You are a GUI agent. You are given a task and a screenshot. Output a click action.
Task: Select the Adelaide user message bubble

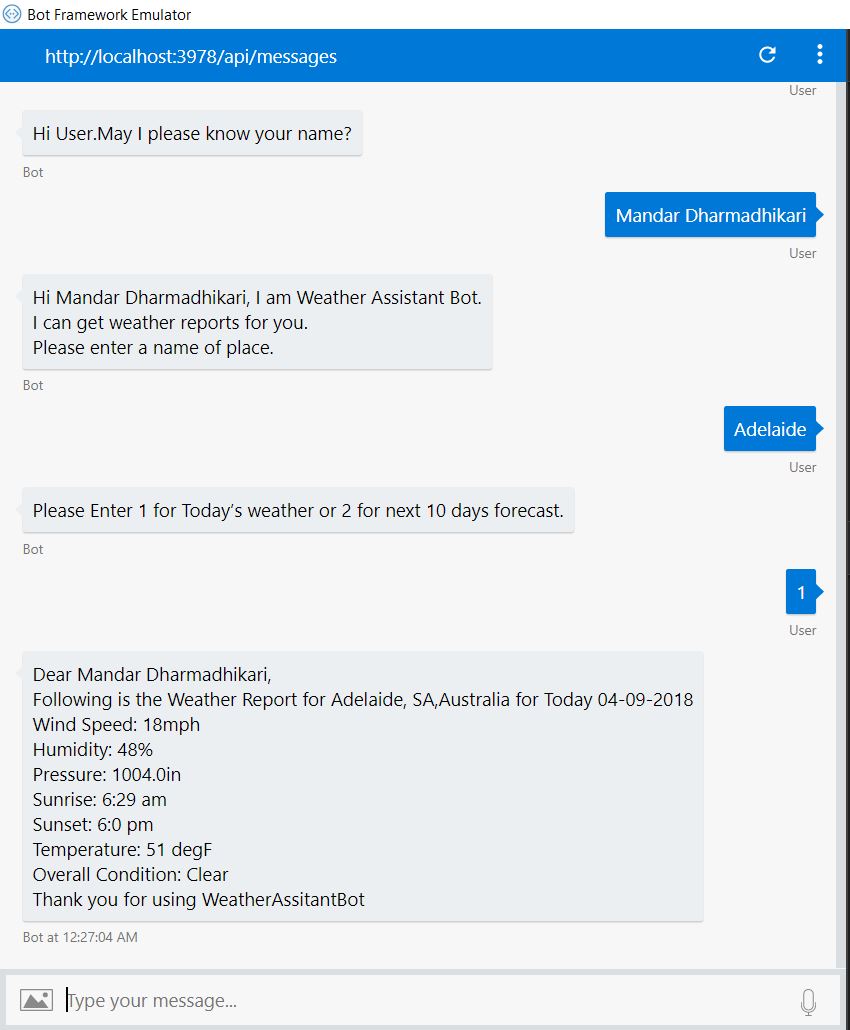click(x=769, y=429)
